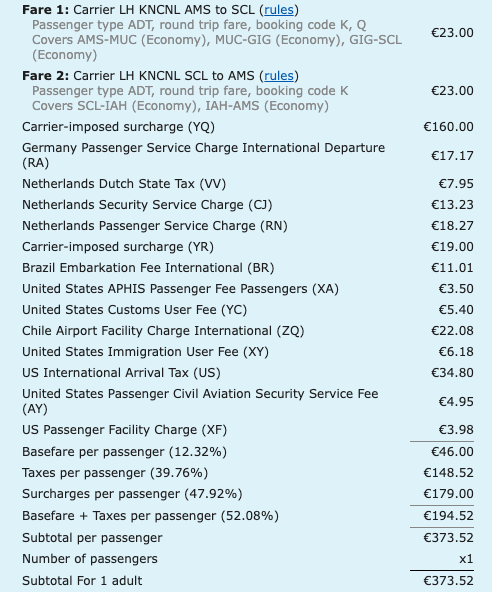
Task: Select US International Arrival Tax (US) line
Action: (x=248, y=373)
